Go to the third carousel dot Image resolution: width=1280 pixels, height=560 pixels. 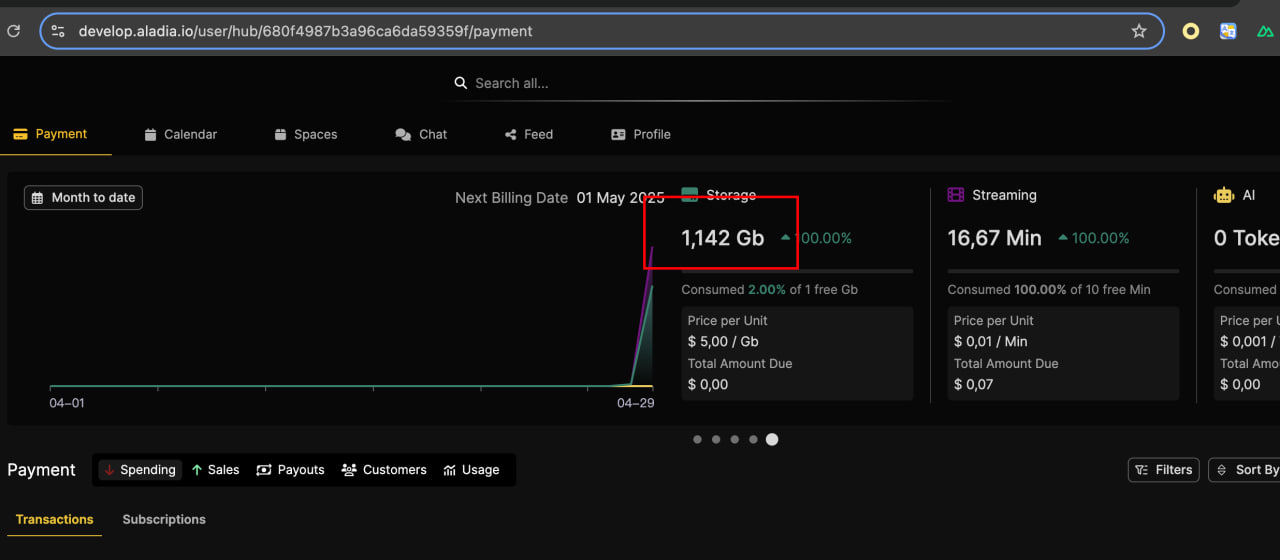point(735,439)
